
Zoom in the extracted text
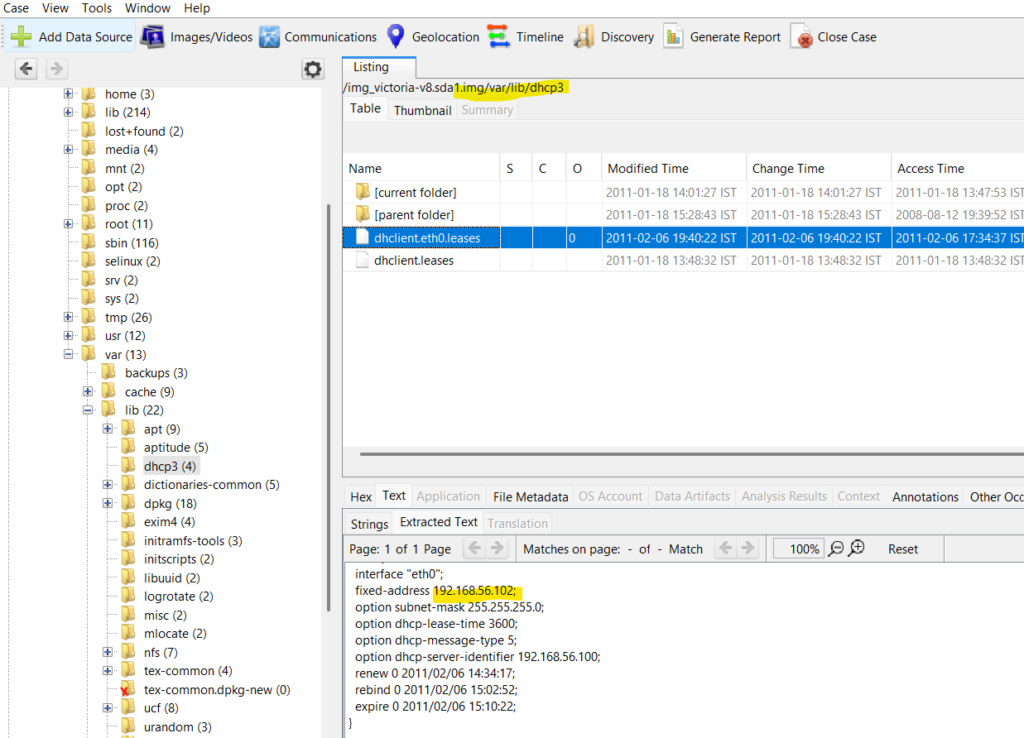(856, 548)
